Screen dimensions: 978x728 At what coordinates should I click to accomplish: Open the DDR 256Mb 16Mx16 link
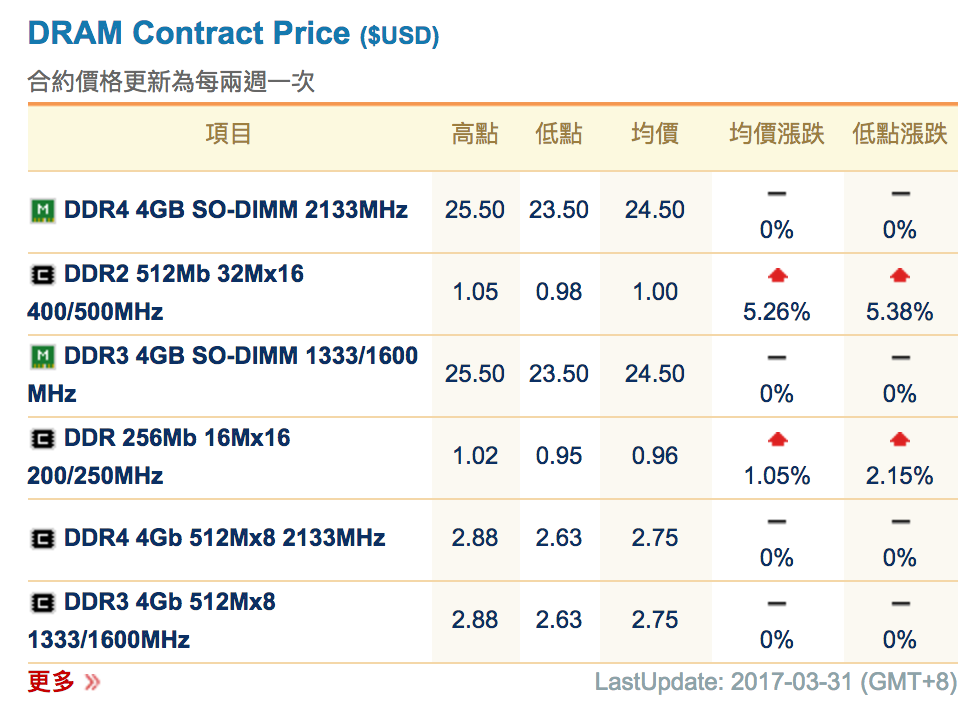click(176, 438)
